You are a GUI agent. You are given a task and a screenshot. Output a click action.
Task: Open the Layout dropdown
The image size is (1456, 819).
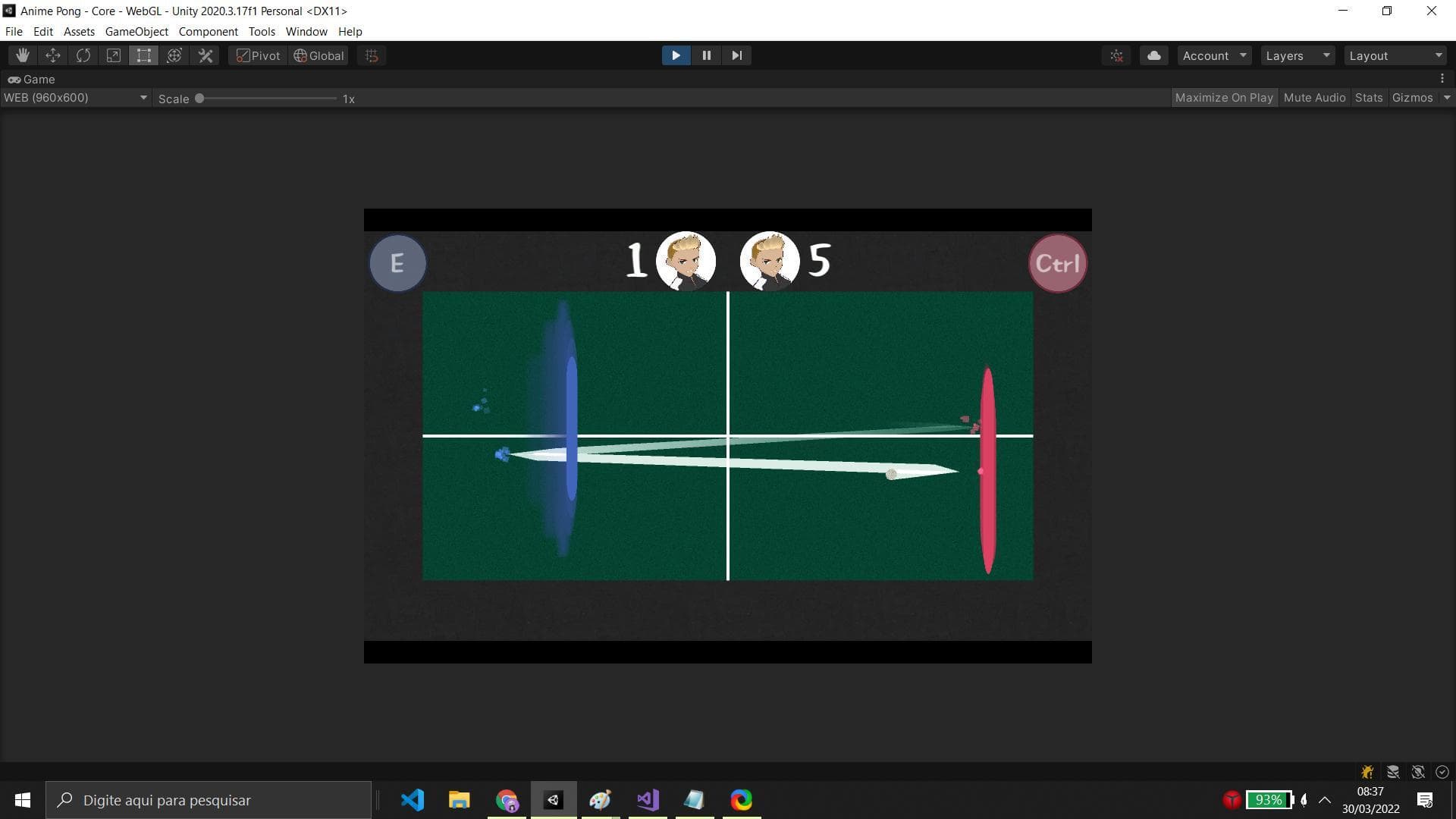pyautogui.click(x=1395, y=55)
